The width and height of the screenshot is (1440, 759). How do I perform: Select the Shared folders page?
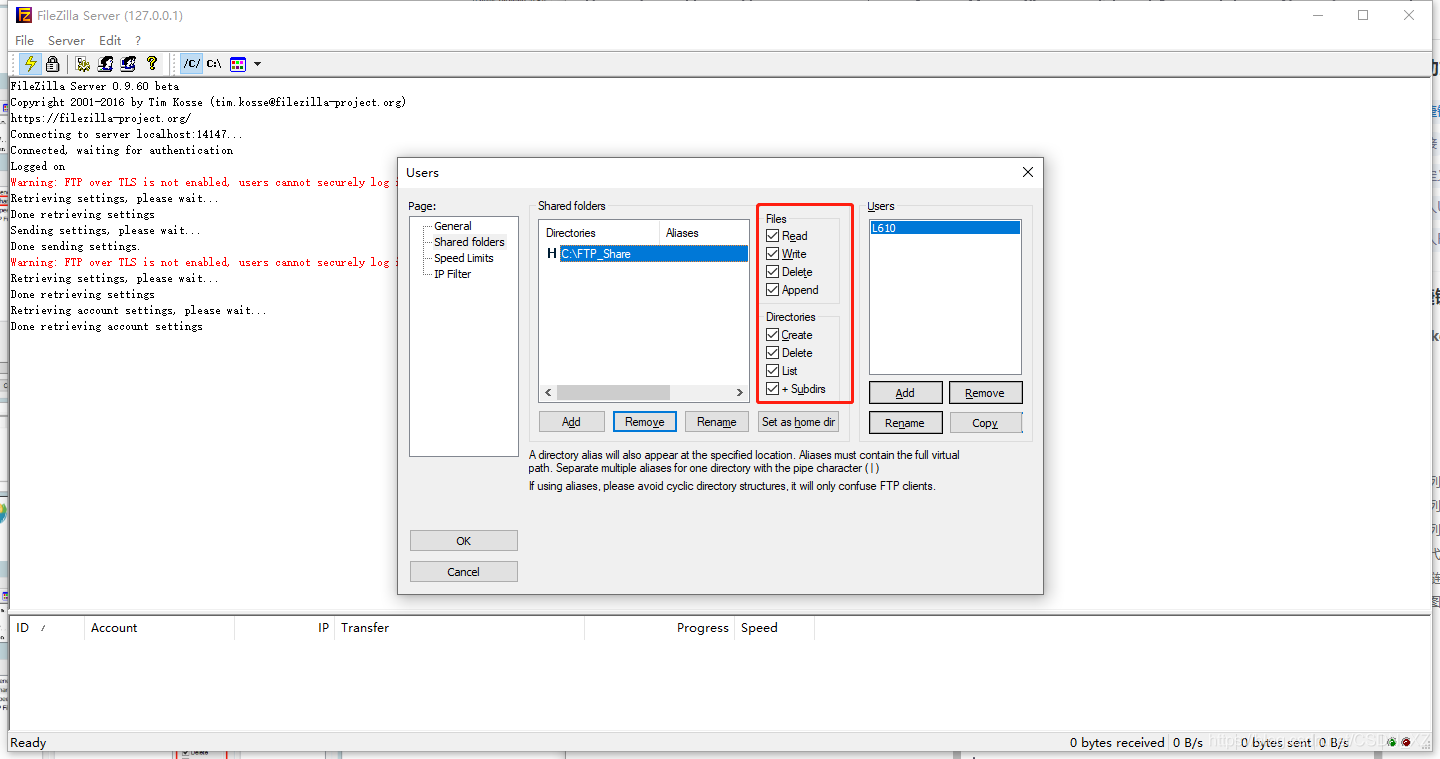(x=469, y=242)
